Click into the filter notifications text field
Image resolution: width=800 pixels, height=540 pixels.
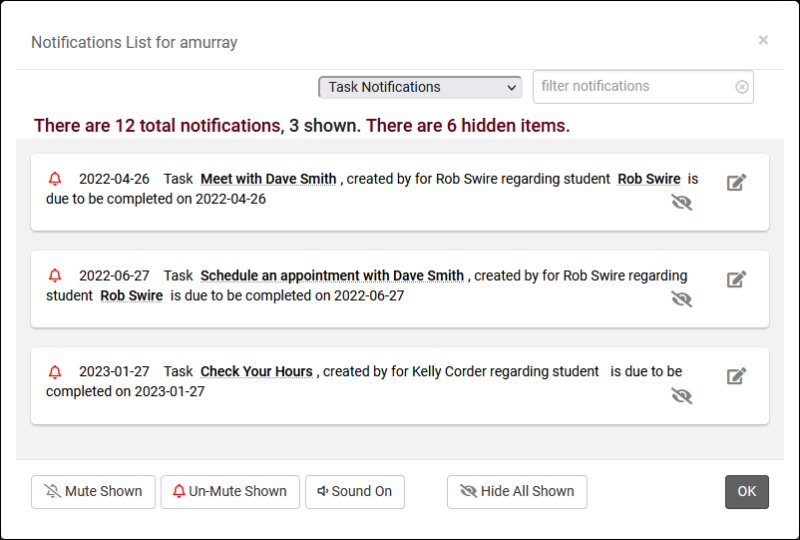click(x=635, y=87)
